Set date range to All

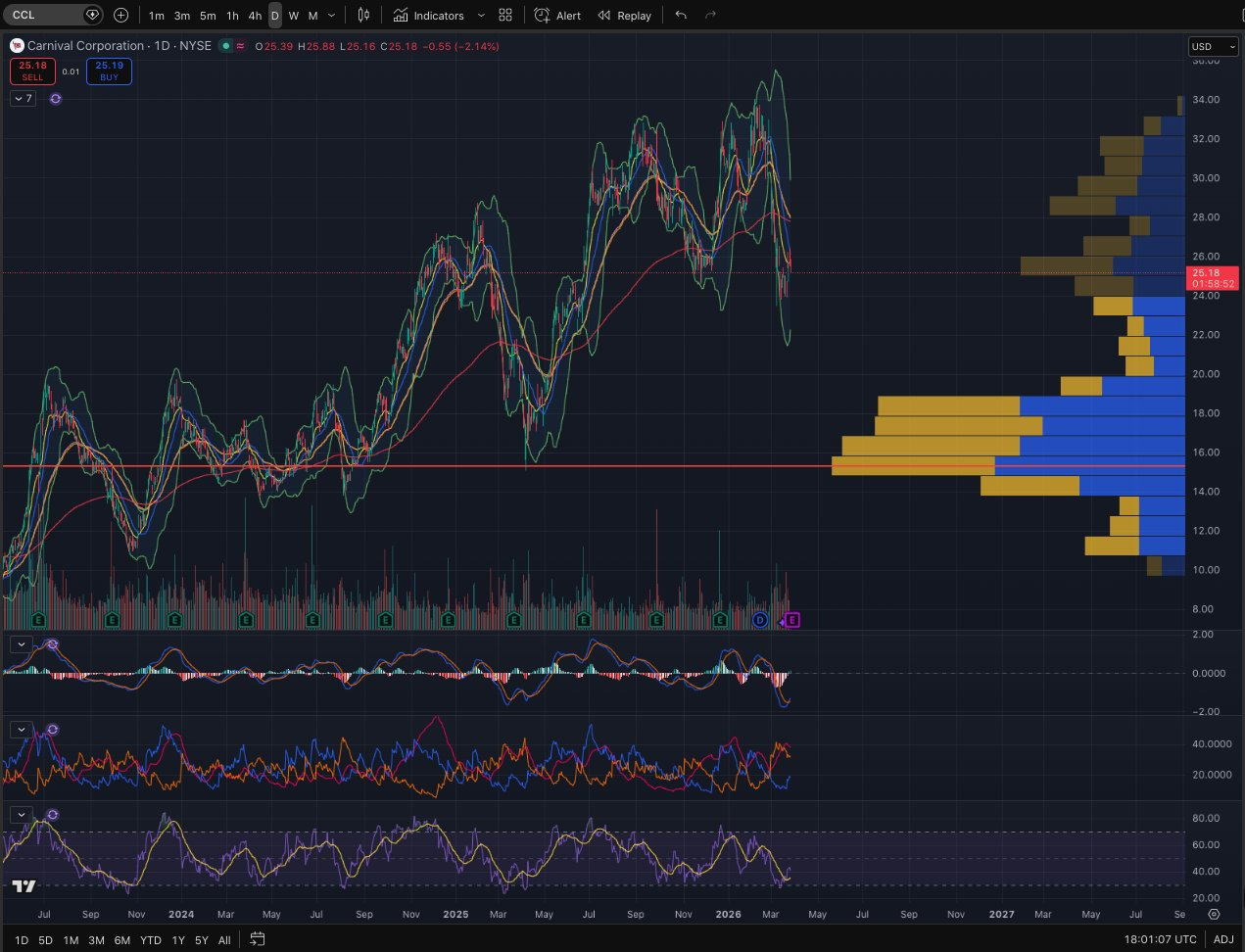[224, 940]
